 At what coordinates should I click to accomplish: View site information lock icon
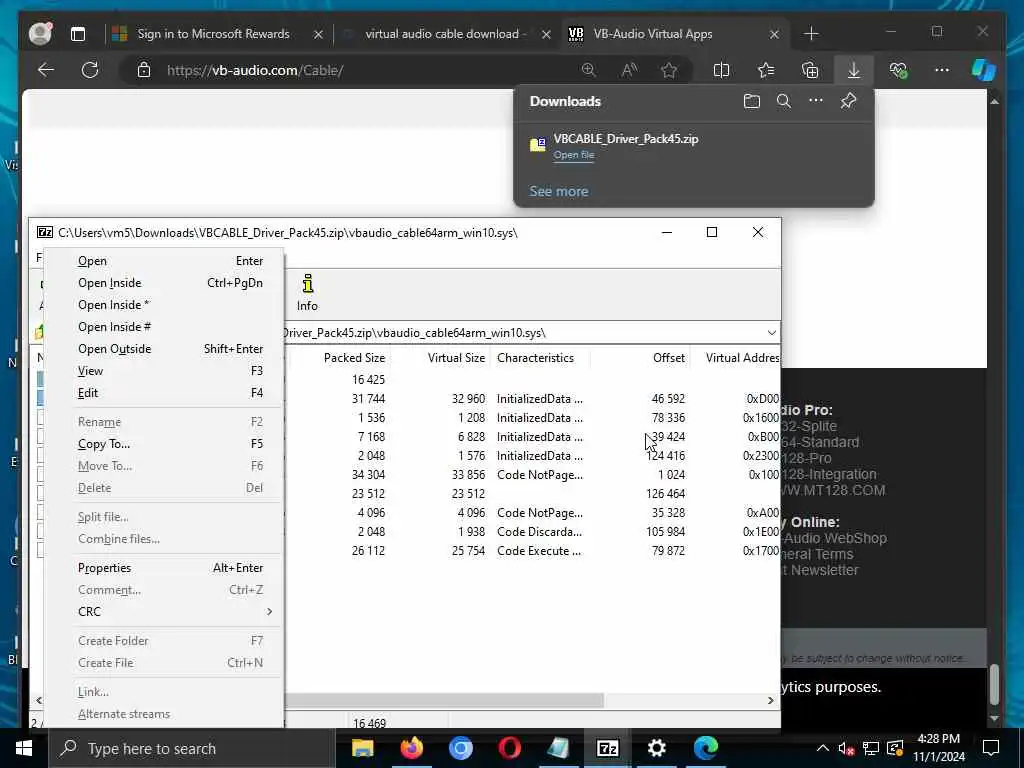pos(144,70)
